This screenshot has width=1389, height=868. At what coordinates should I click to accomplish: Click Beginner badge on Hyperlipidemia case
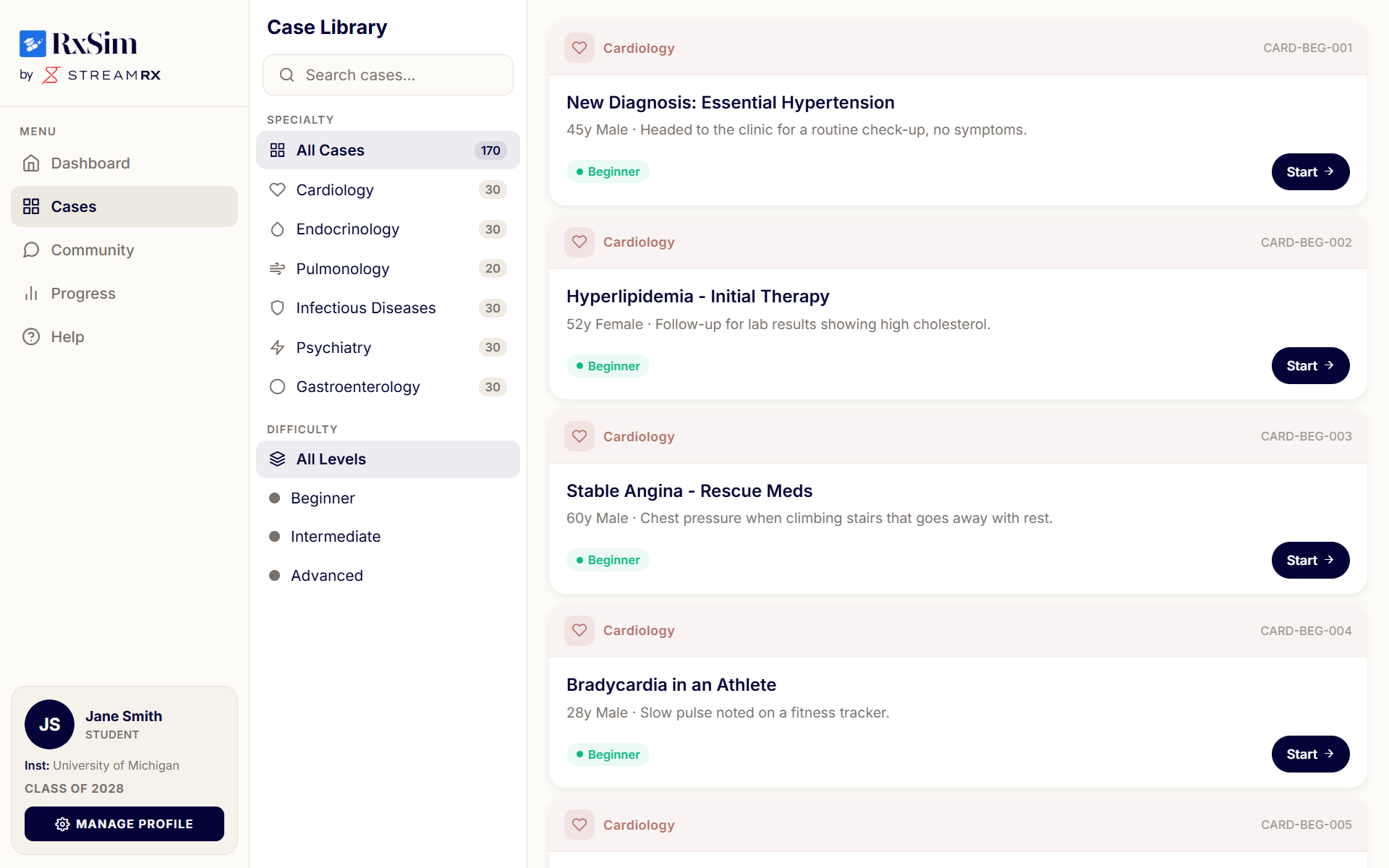[608, 366]
